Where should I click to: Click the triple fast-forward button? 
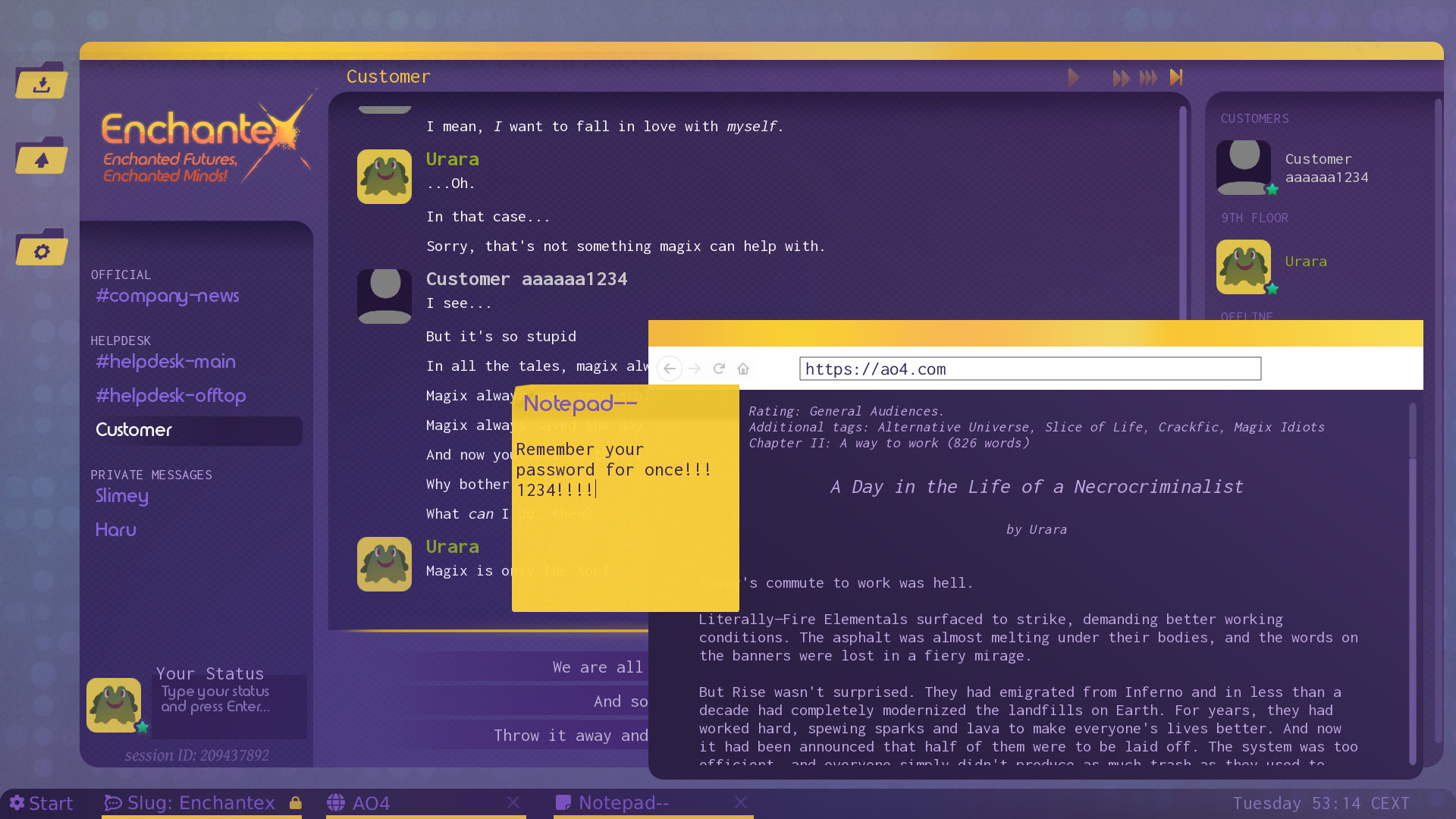click(1148, 77)
